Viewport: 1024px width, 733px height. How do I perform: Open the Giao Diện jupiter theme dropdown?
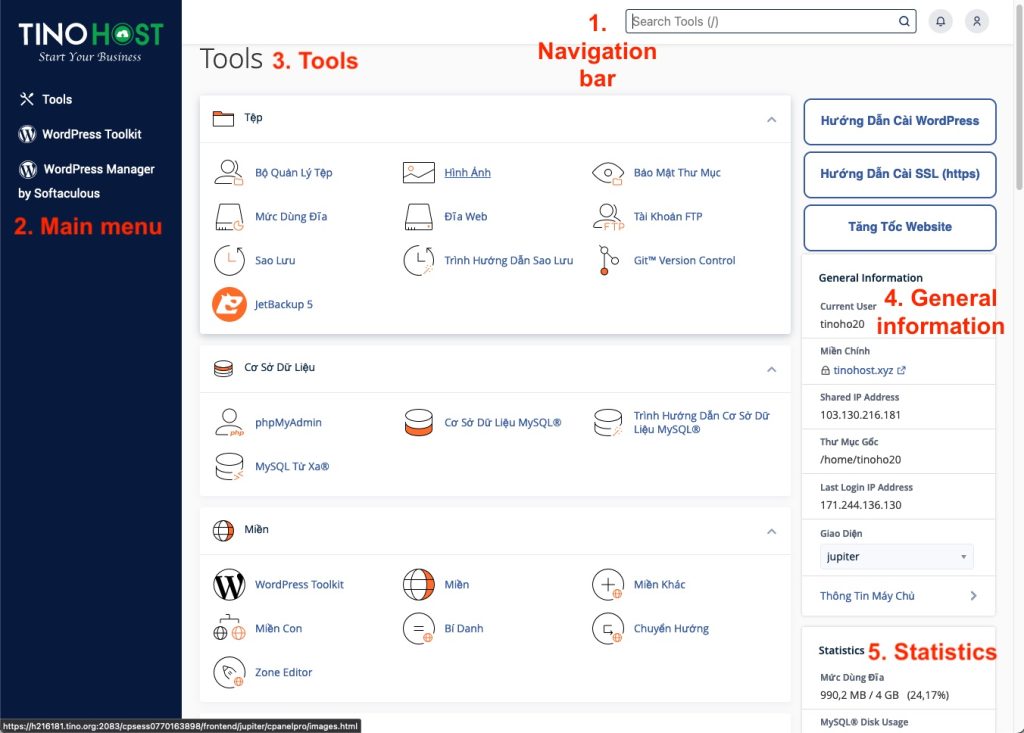pyautogui.click(x=897, y=557)
